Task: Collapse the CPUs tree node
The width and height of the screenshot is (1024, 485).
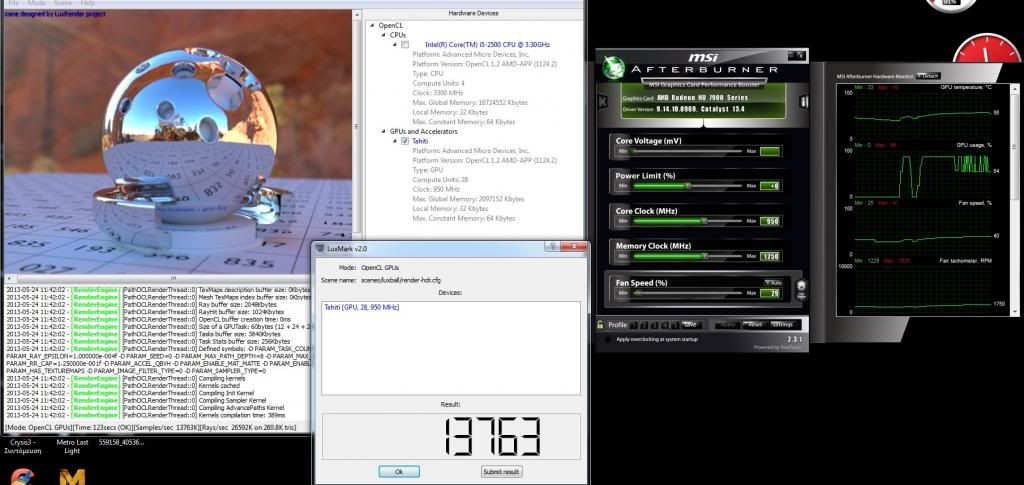Action: pyautogui.click(x=383, y=35)
